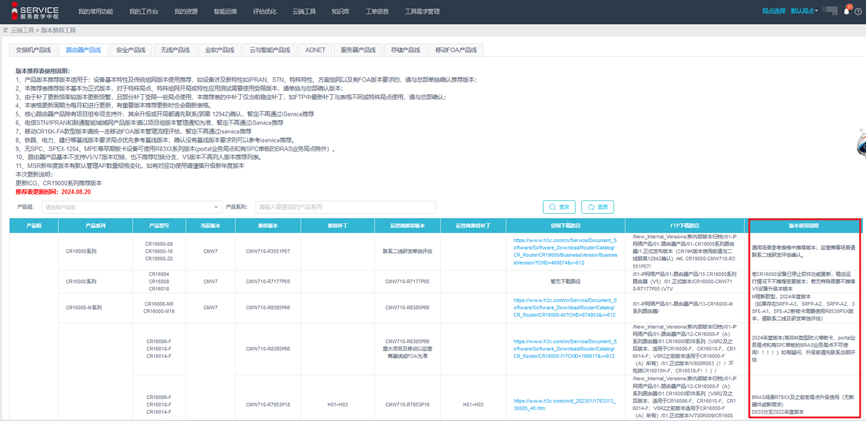The height and width of the screenshot is (421, 866).
Task: Switch to the 云与智能产品线 tab
Action: point(270,50)
